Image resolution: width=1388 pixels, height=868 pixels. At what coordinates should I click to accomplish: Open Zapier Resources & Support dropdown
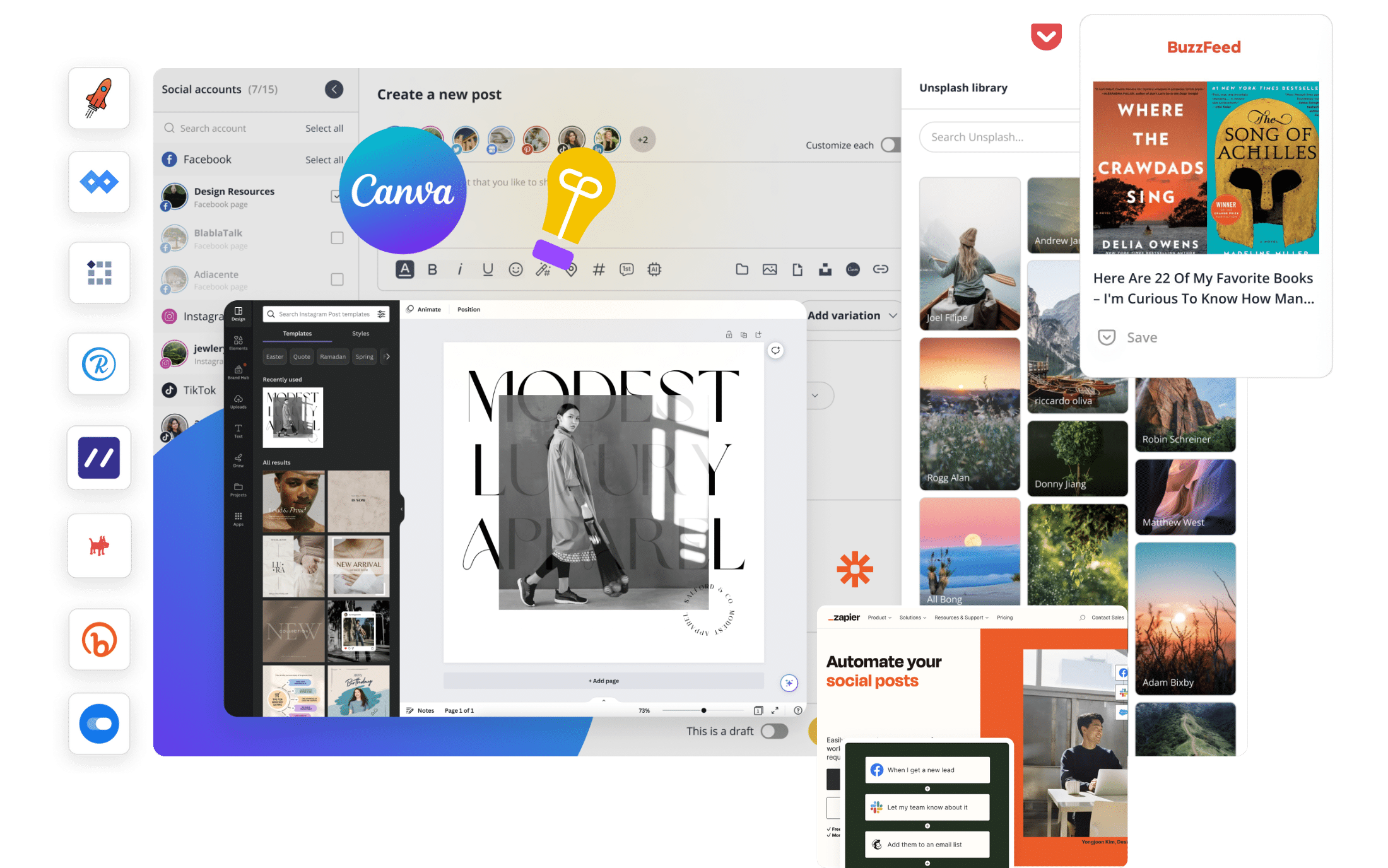tap(962, 618)
